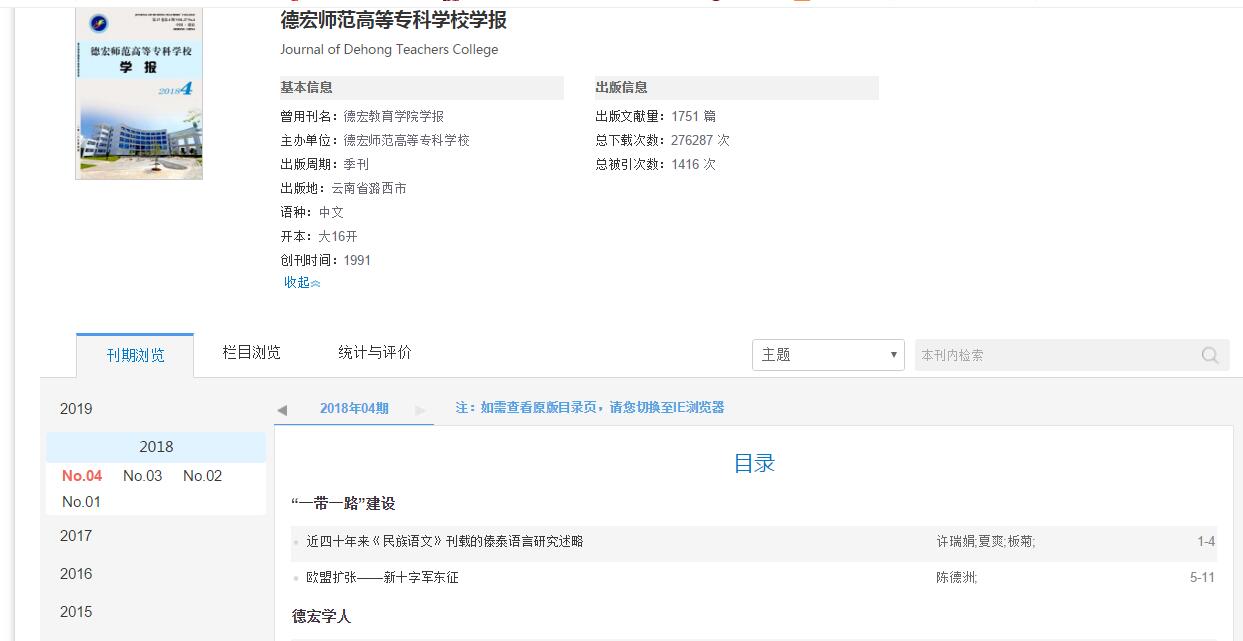
Task: Go to next issue arrow
Action: 420,410
